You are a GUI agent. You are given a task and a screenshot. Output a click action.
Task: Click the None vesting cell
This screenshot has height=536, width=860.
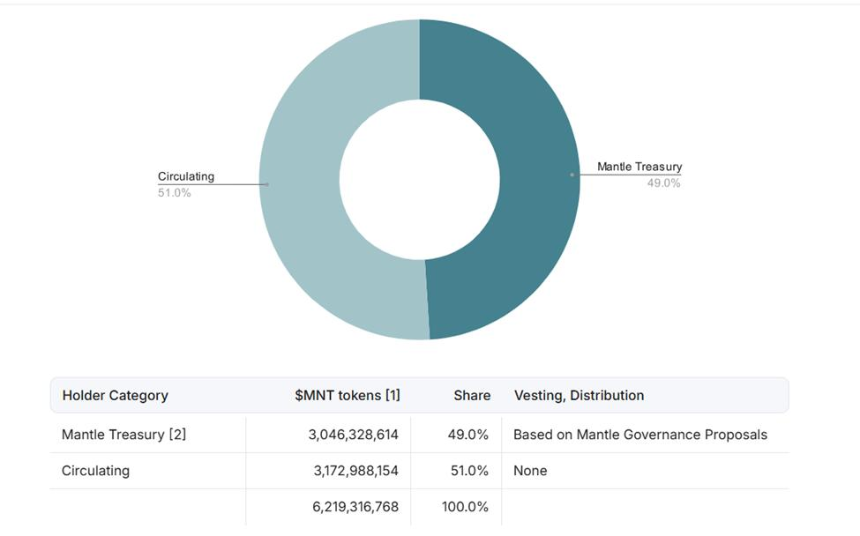click(x=530, y=471)
